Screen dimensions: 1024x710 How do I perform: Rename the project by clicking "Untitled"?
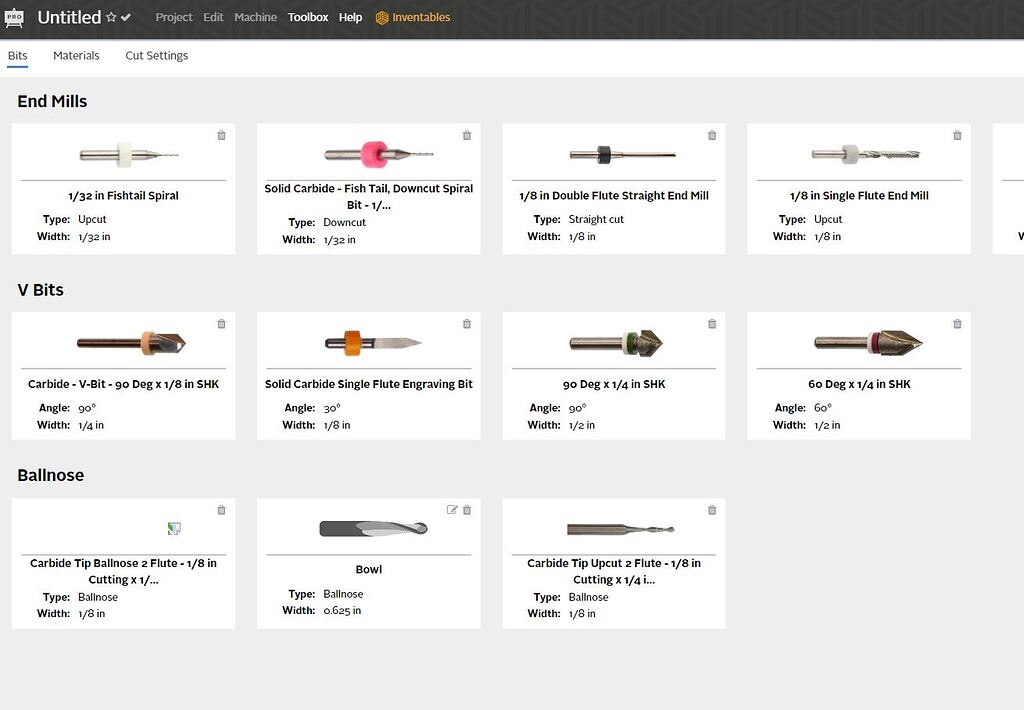[69, 17]
